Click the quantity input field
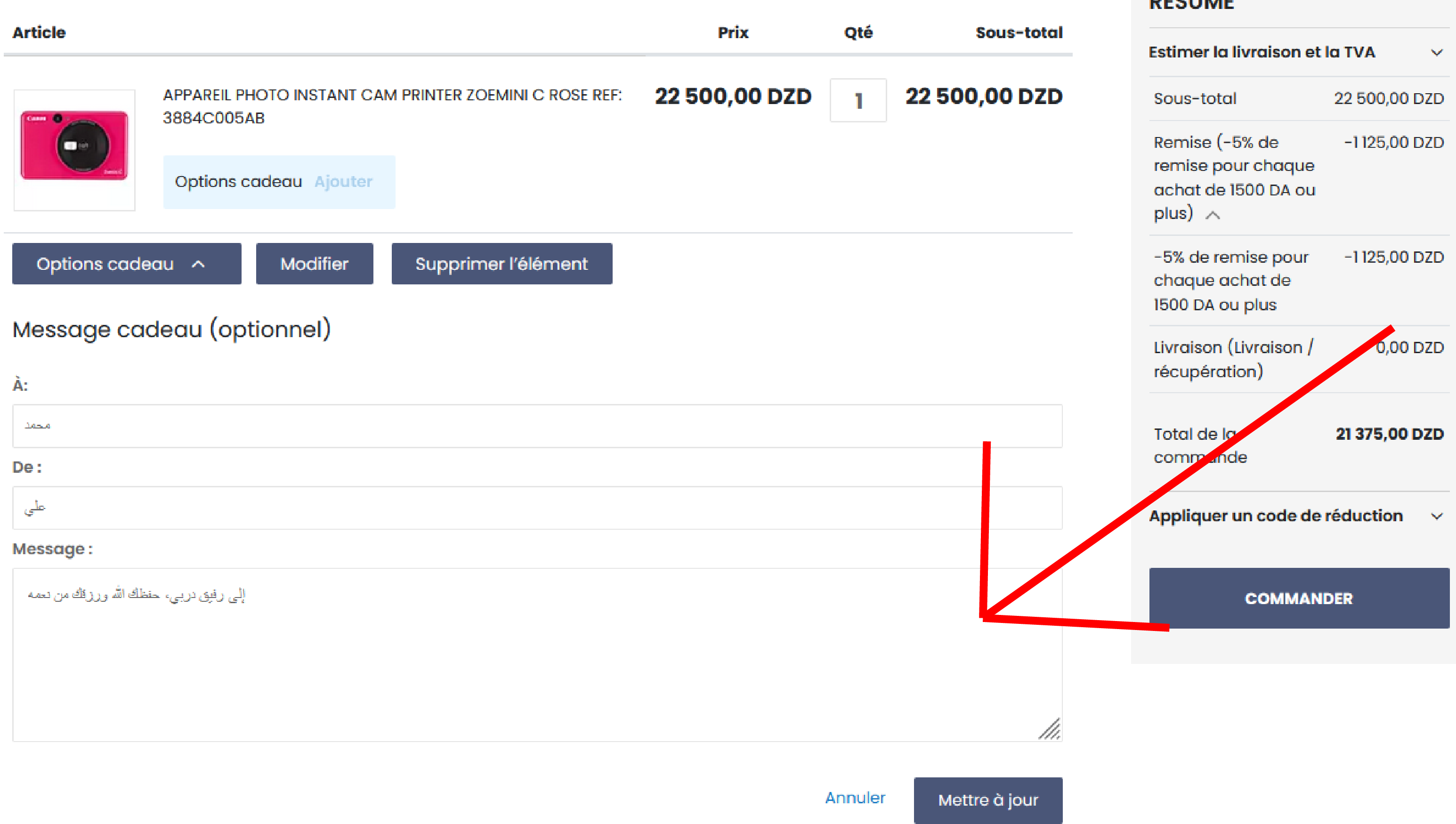1456x824 pixels. click(x=857, y=101)
